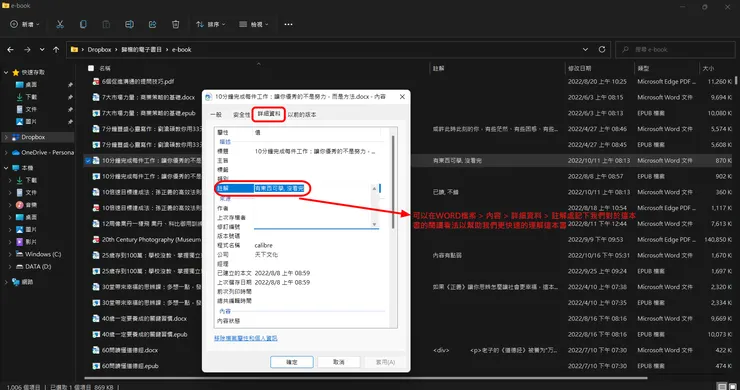Click the EPUB icon of 7大市場力量 epub file

tap(96, 113)
